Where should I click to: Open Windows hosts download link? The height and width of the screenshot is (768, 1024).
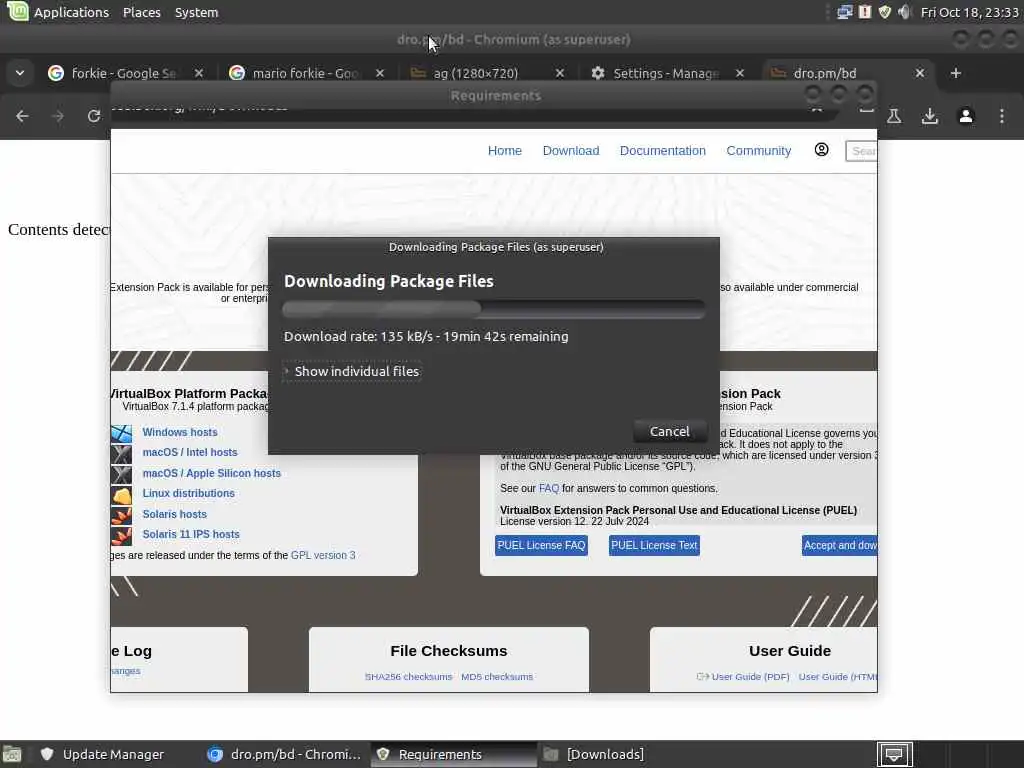click(x=180, y=432)
